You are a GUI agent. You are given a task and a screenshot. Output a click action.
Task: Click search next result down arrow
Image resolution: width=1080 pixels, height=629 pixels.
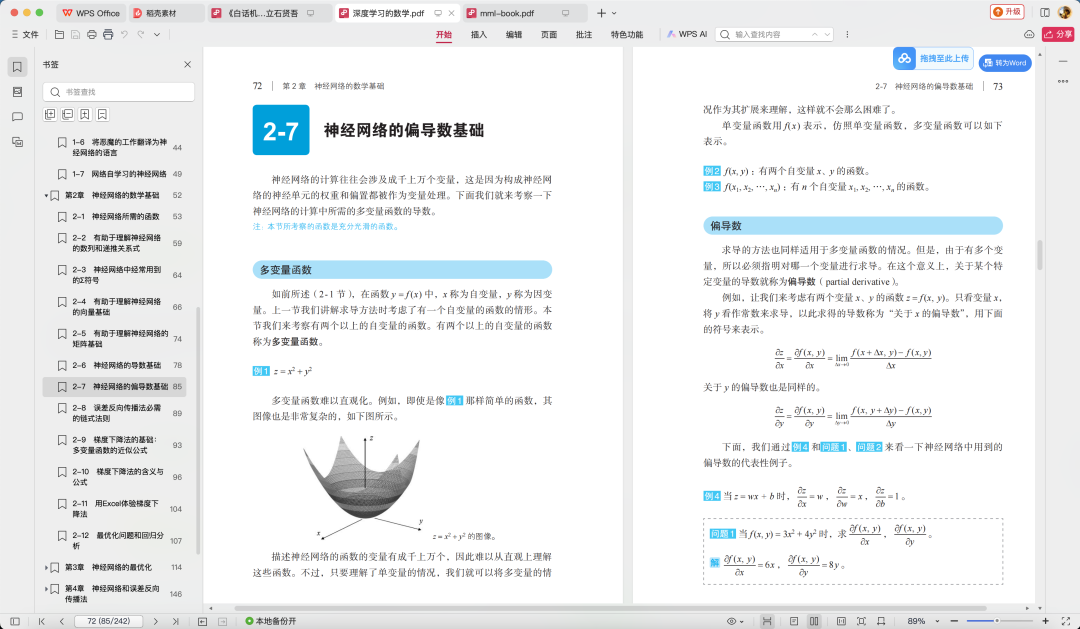point(827,34)
